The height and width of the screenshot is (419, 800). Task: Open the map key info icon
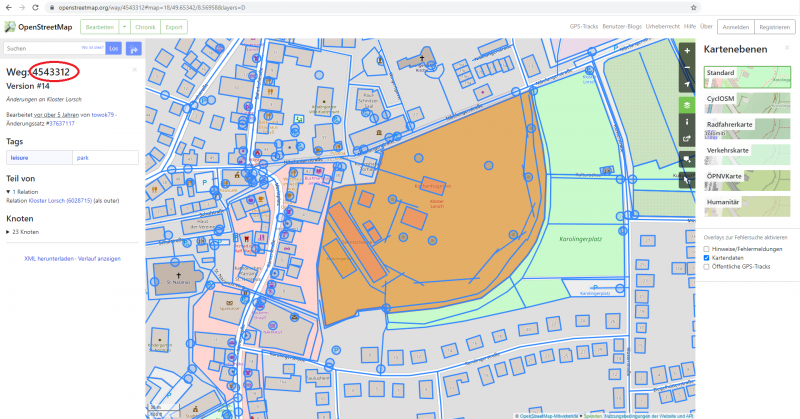pyautogui.click(x=686, y=122)
